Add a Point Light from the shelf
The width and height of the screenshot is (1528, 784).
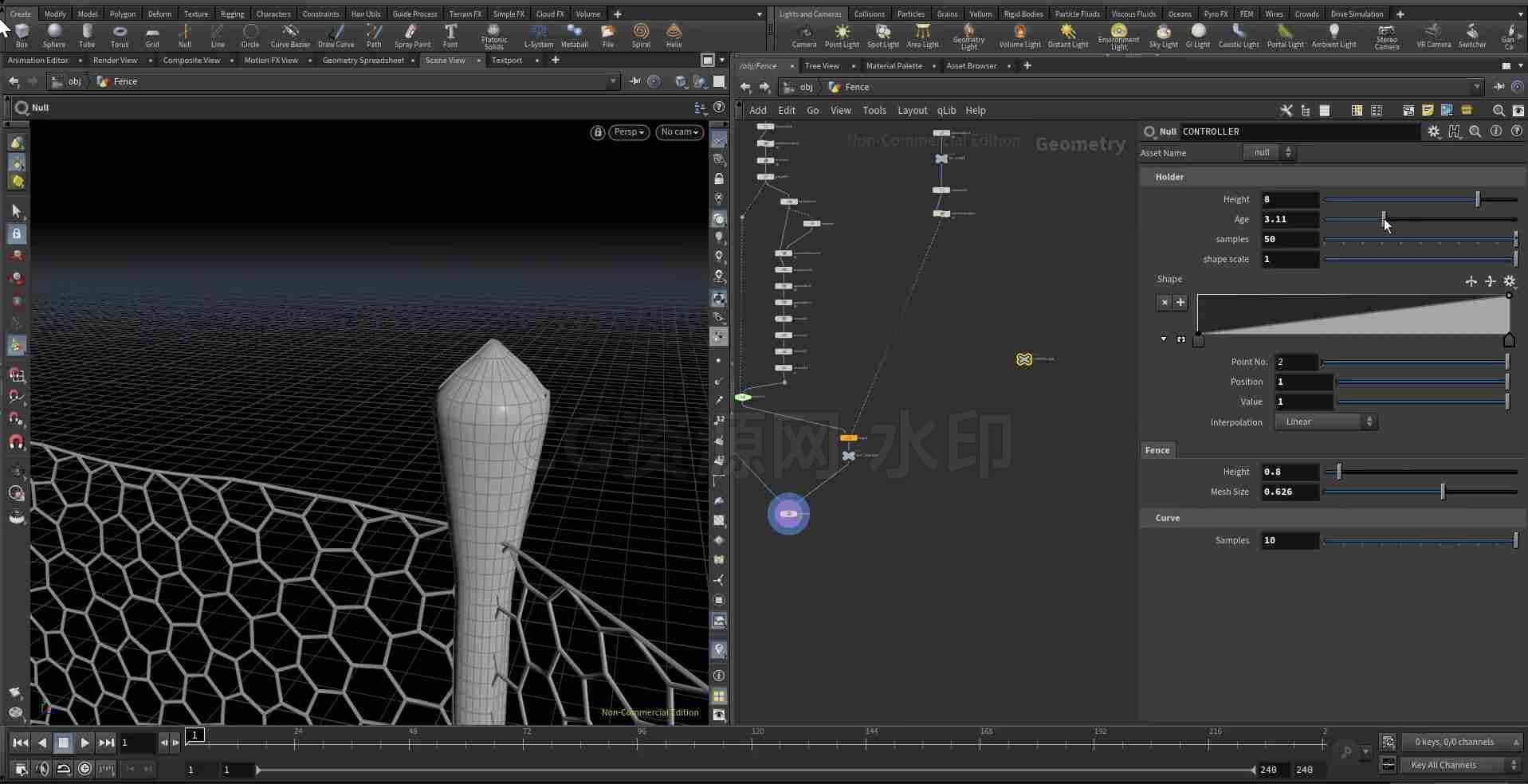click(x=842, y=36)
